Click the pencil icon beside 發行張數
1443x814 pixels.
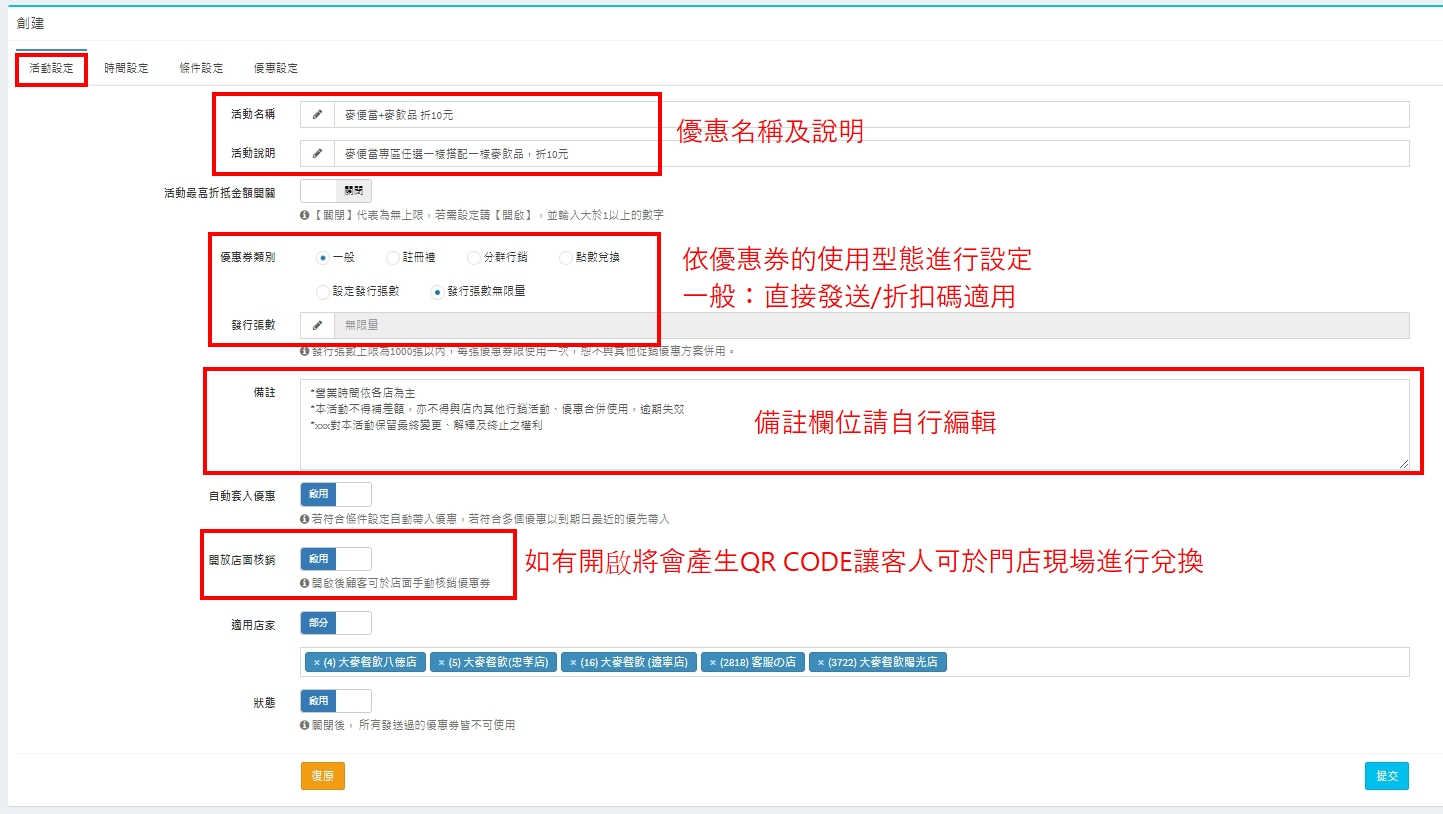[x=317, y=325]
